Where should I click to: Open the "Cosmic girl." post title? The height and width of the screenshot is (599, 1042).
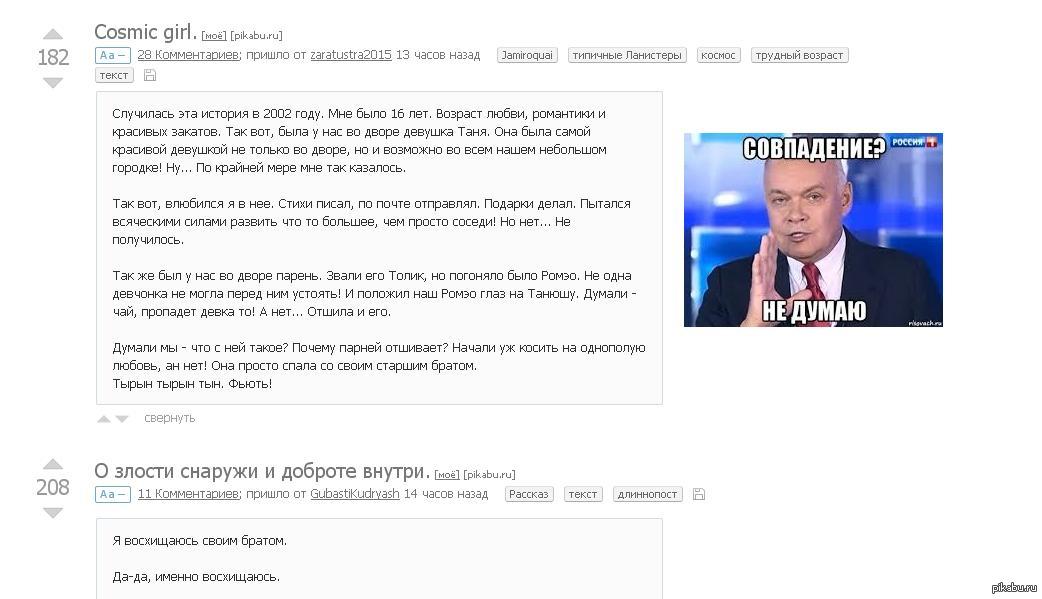point(145,32)
